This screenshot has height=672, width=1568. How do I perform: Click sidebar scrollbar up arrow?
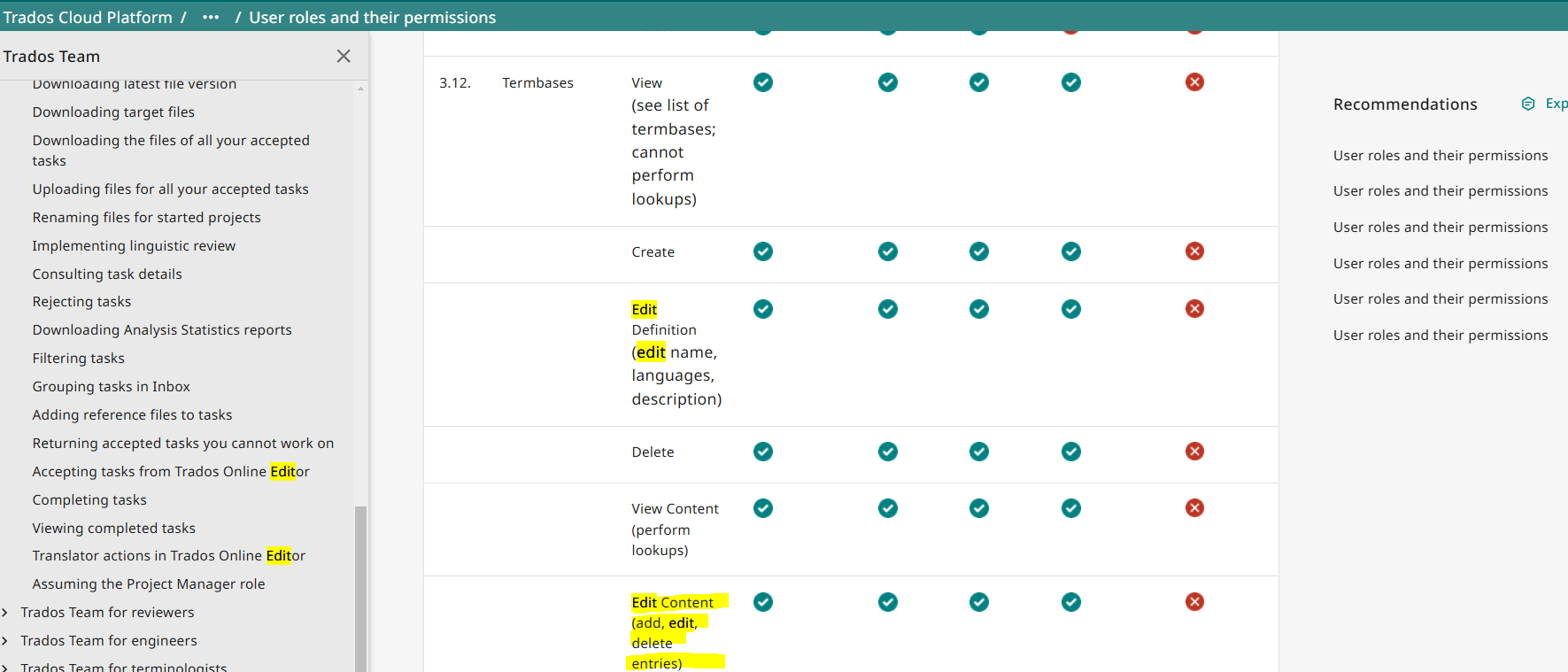coord(360,89)
